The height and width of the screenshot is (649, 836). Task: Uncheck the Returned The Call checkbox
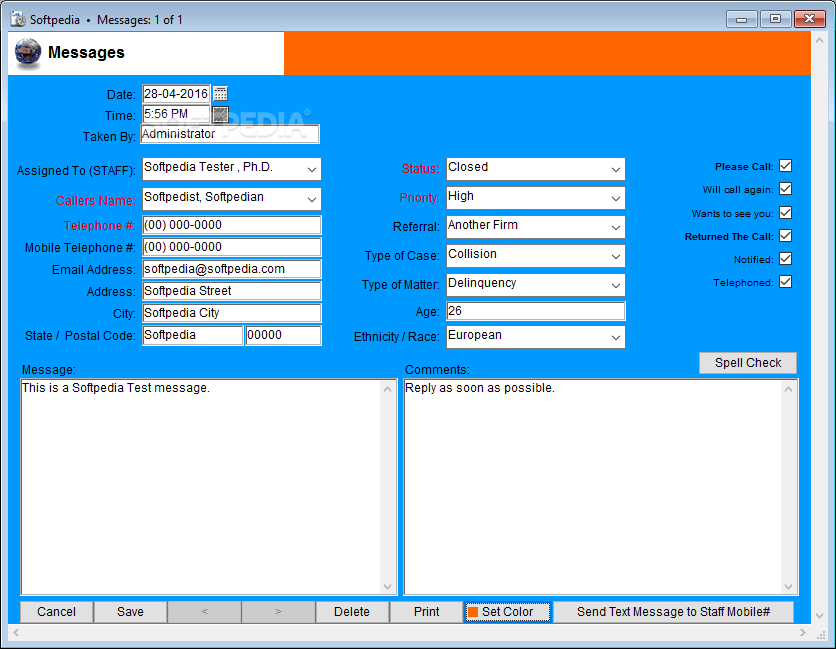785,236
